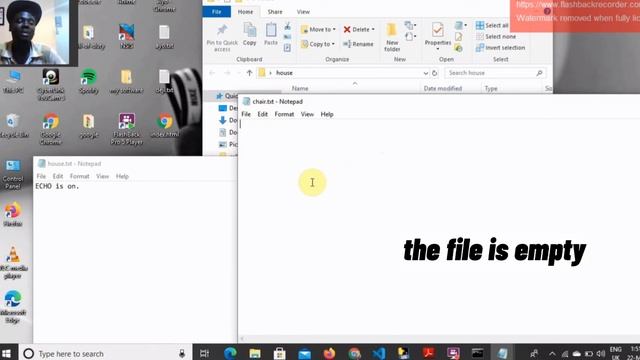Open Microsoft Store from the taskbar
The height and width of the screenshot is (360, 640).
click(x=280, y=353)
